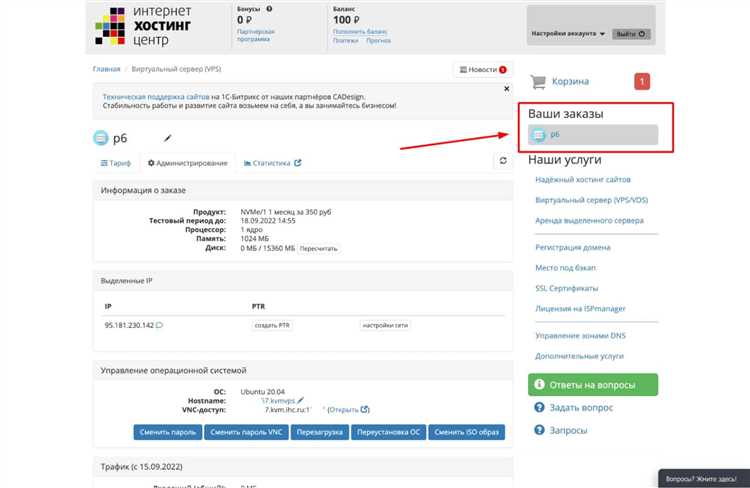Image resolution: width=750 pixels, height=488 pixels.
Task: Click the question icon beside Запросы
Action: point(539,430)
